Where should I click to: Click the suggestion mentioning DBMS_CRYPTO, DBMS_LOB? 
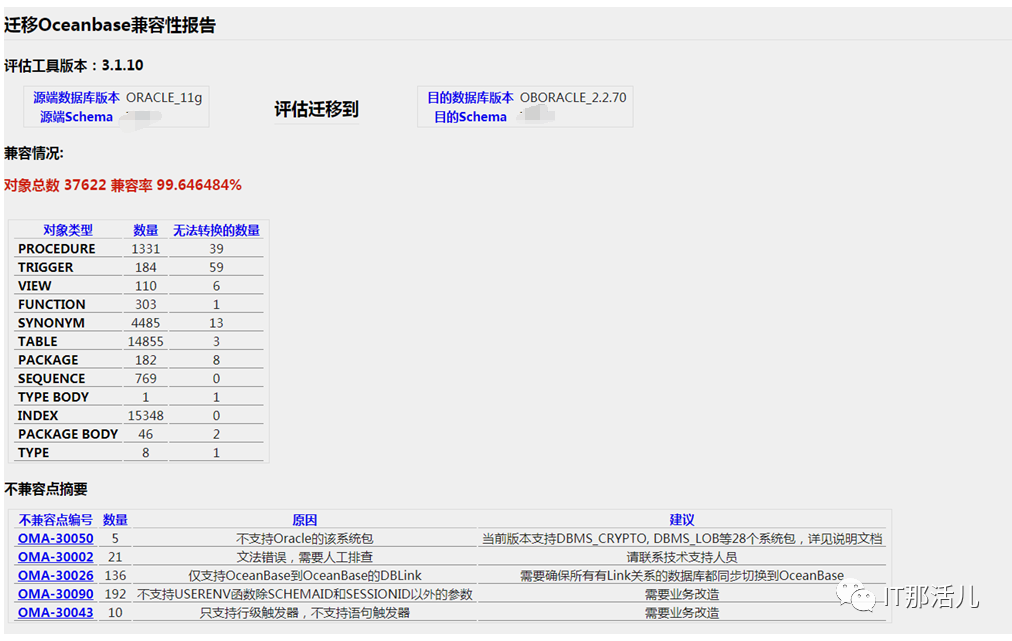682,538
